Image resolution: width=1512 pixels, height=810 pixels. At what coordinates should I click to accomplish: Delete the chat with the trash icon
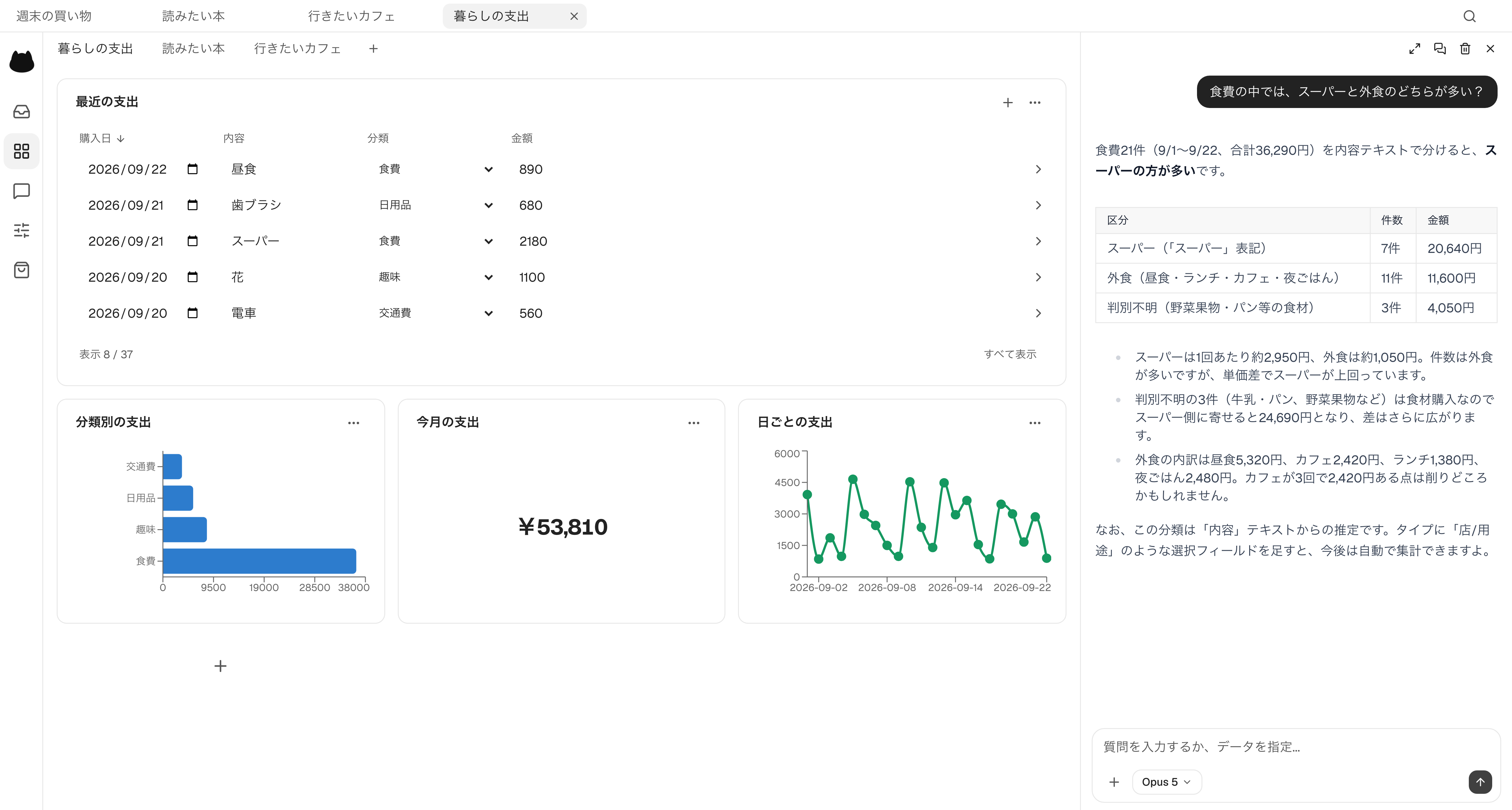1465,49
